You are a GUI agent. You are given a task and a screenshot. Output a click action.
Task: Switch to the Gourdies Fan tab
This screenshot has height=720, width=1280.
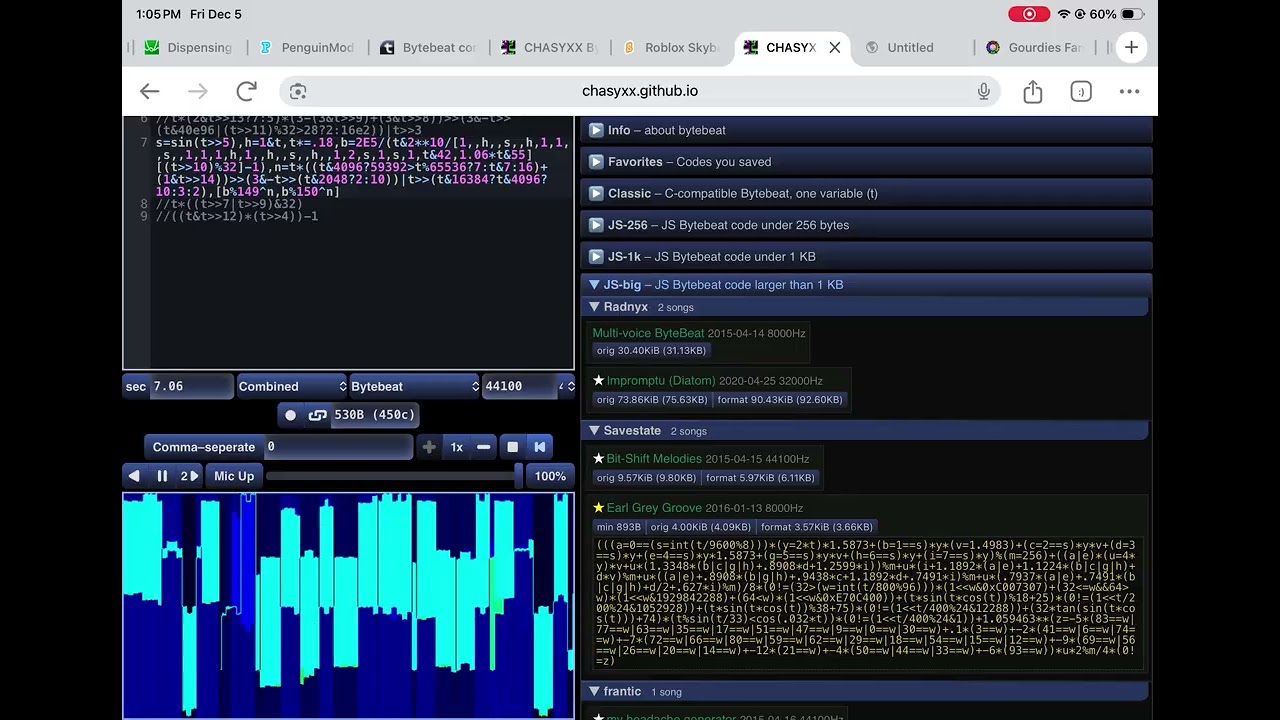click(1034, 47)
